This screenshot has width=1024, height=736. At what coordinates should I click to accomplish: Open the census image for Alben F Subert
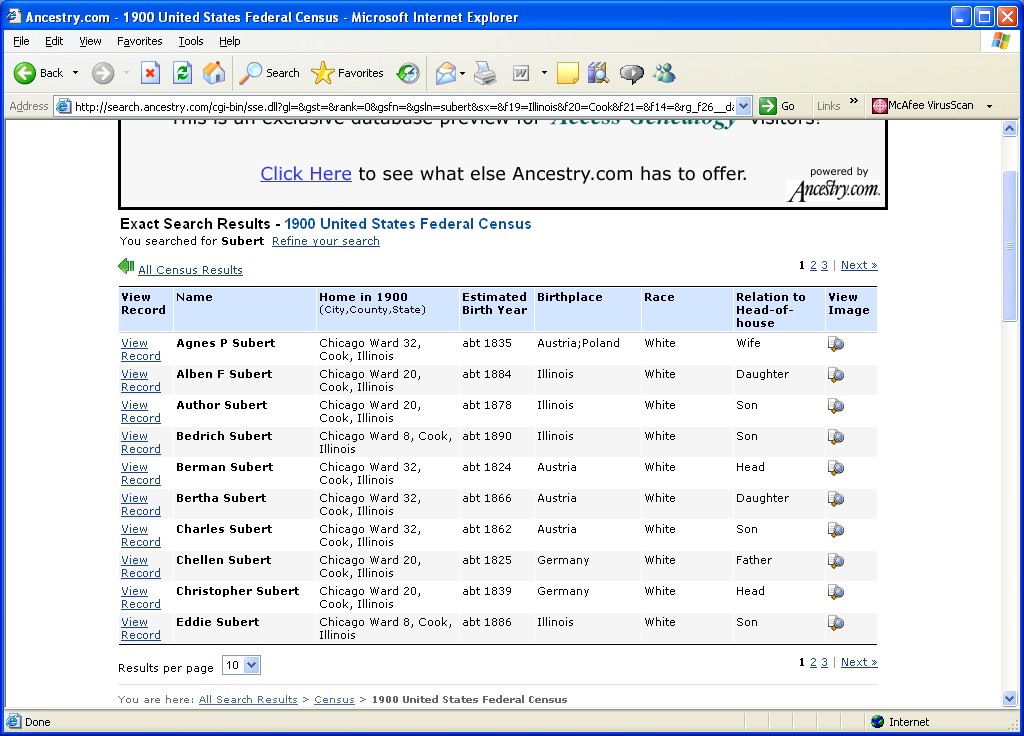click(x=836, y=375)
